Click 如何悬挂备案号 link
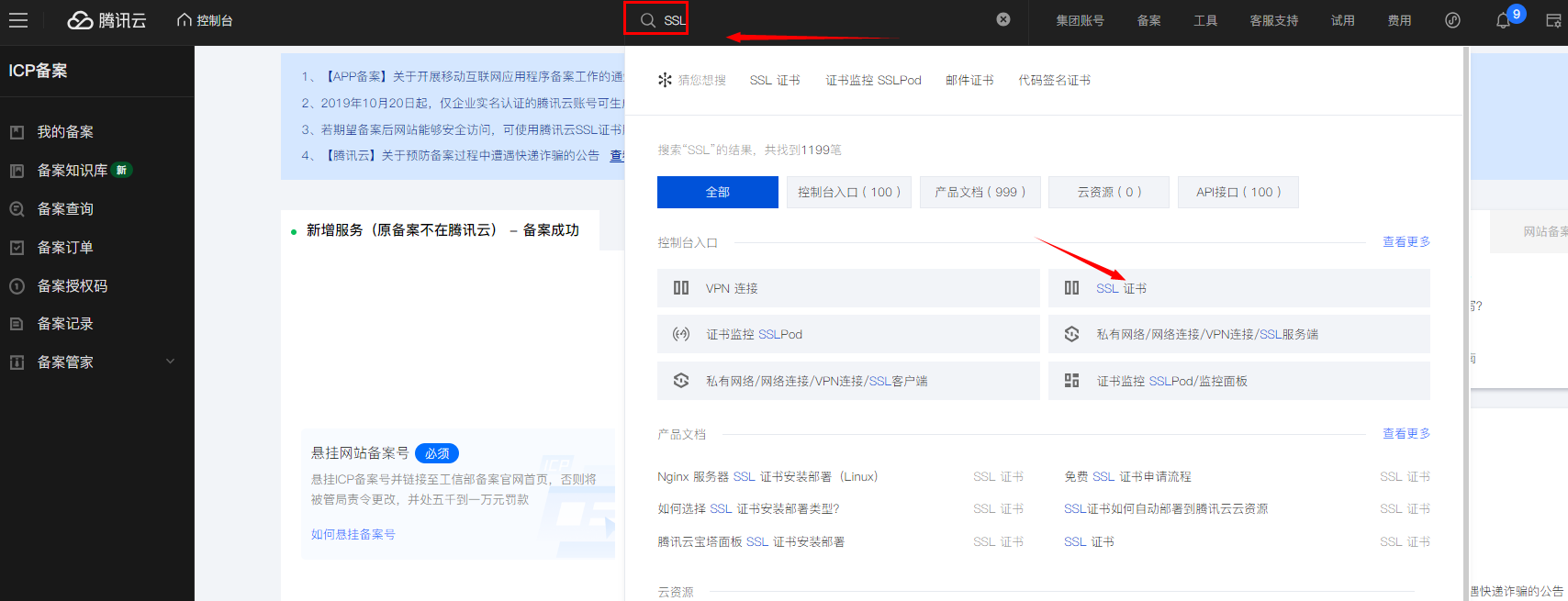The image size is (1568, 601). pos(353,534)
